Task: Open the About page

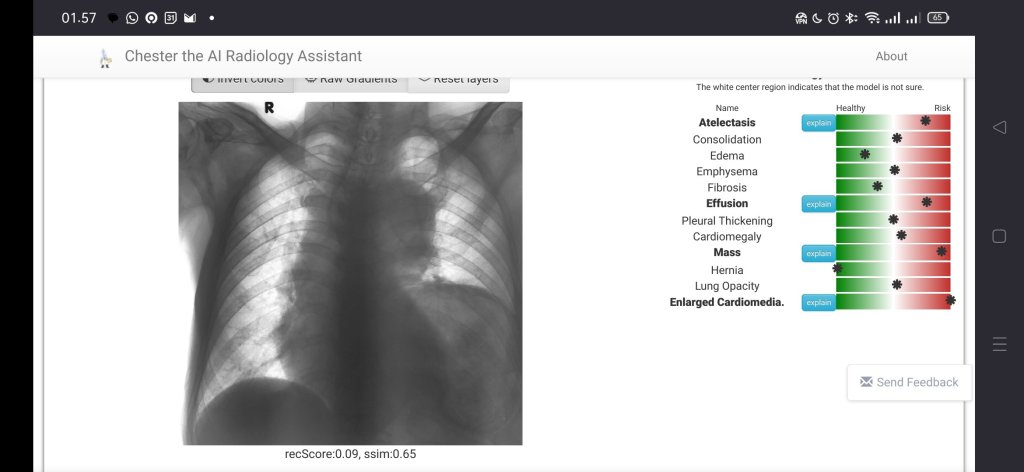Action: coord(891,56)
